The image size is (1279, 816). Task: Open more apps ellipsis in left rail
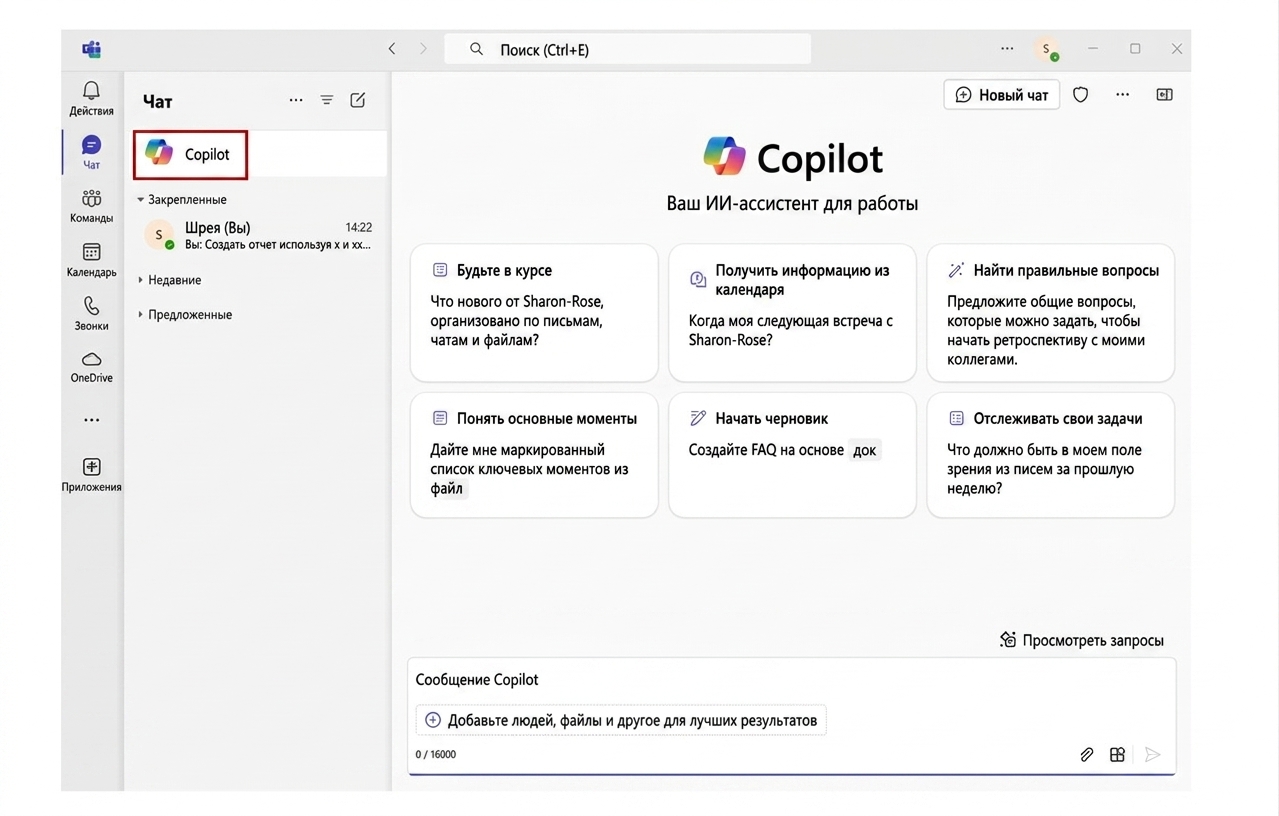tap(91, 420)
